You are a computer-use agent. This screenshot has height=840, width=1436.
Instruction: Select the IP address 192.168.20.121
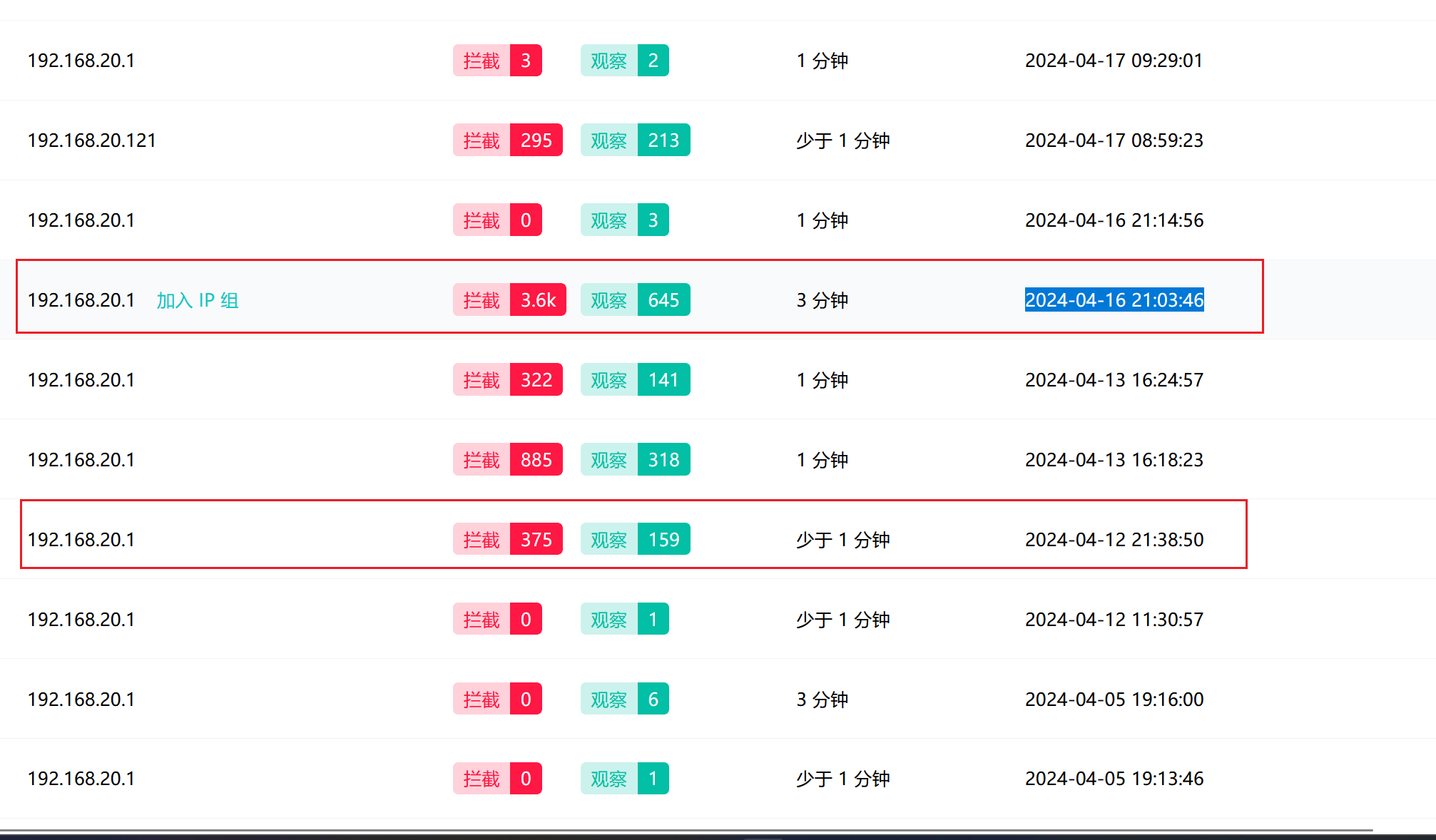91,140
